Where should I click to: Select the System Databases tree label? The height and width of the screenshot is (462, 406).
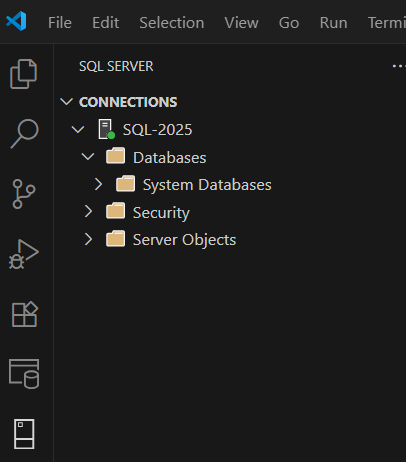coord(207,185)
